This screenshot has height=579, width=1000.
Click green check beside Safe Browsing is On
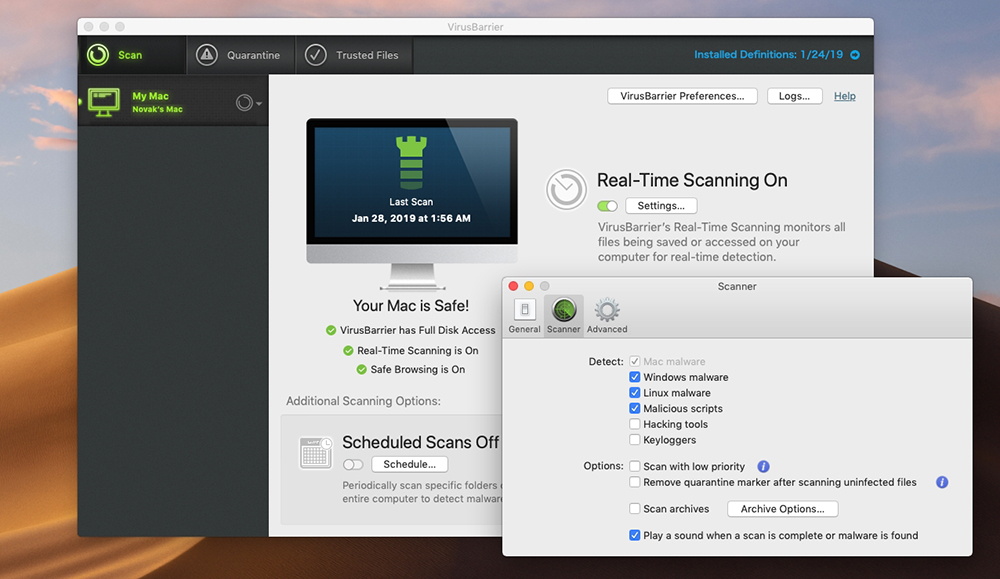point(362,369)
